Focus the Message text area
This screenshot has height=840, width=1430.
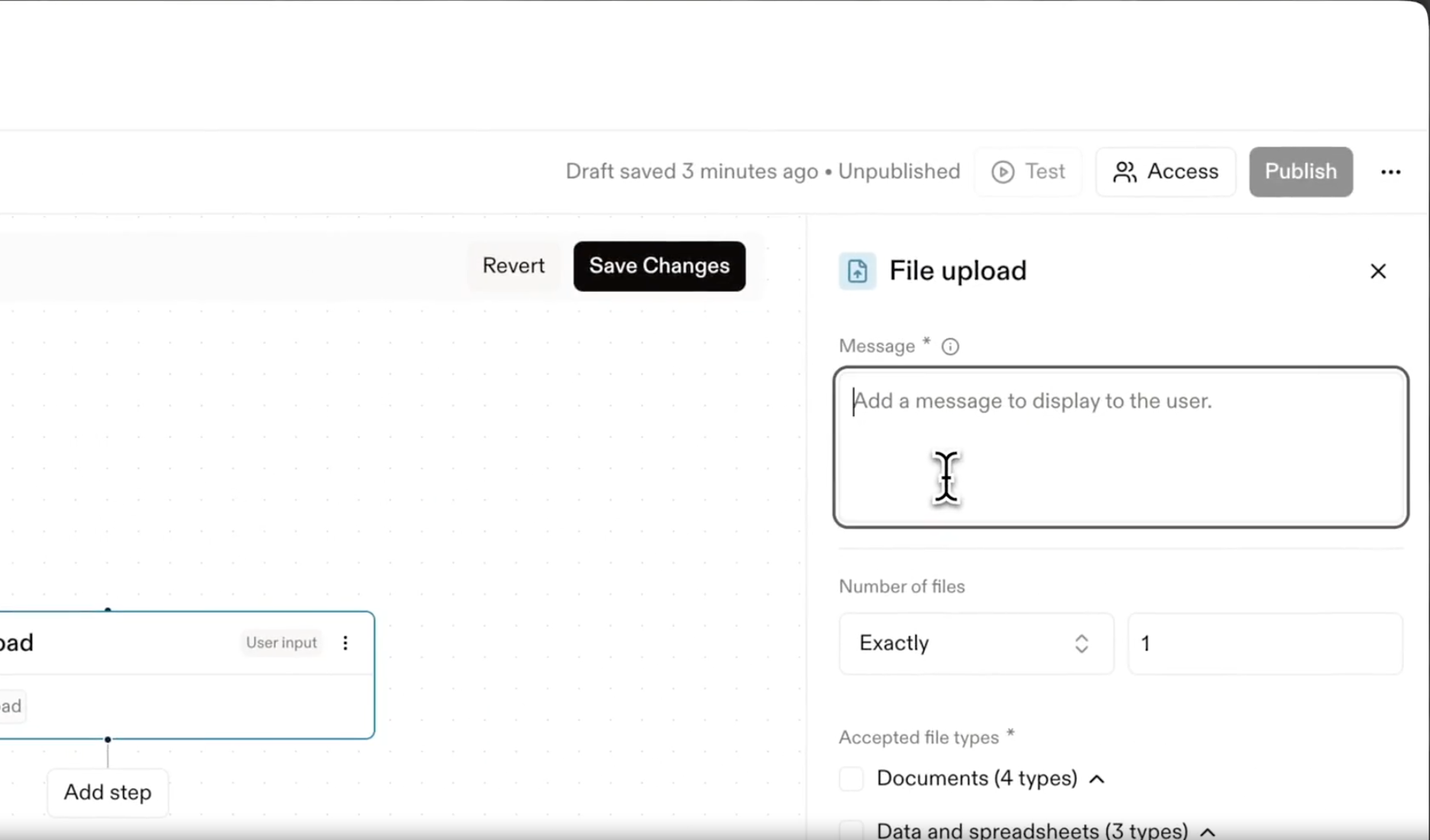pos(1120,447)
